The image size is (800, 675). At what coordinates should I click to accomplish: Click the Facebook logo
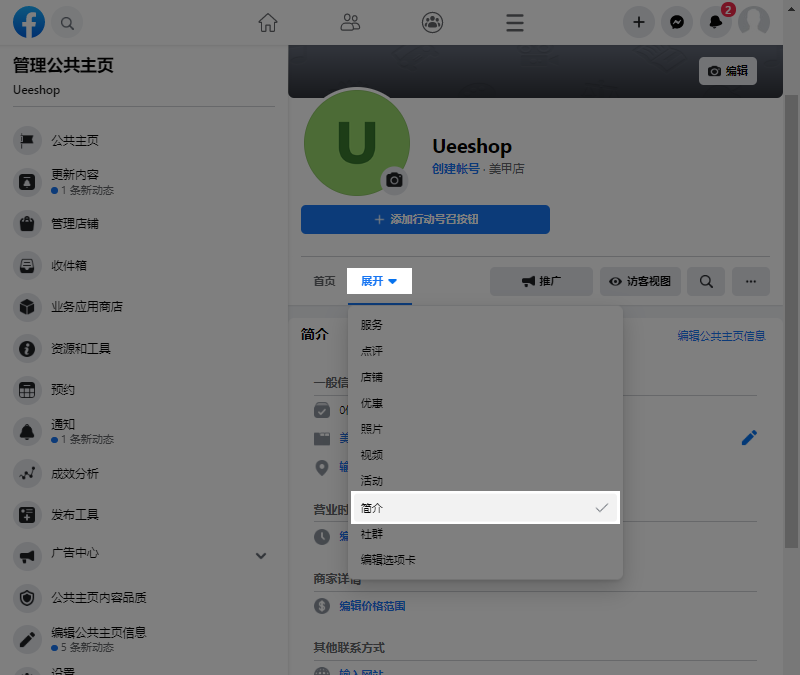(x=29, y=22)
